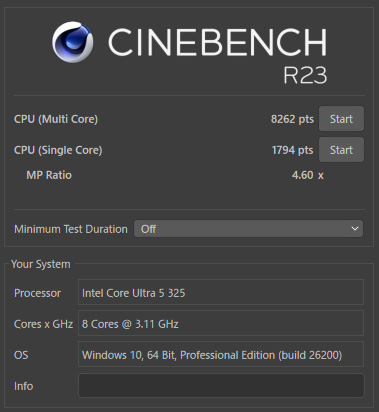
Task: Click the 1794 pts single core score
Action: pos(292,150)
